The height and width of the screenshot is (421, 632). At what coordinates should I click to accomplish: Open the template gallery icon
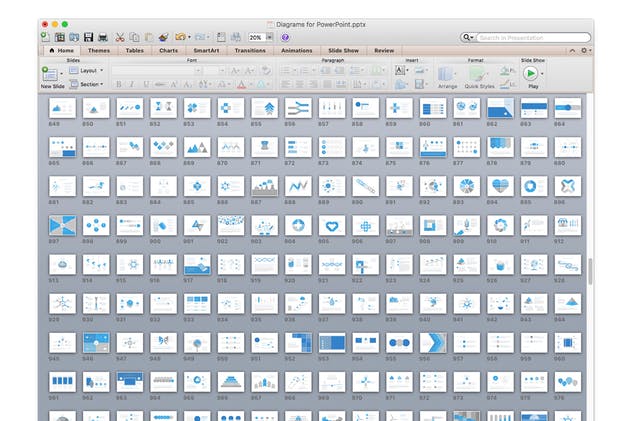click(x=60, y=37)
